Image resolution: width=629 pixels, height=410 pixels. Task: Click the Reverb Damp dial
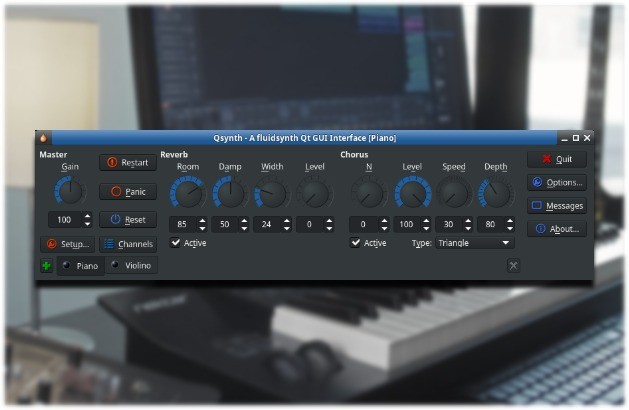(230, 193)
